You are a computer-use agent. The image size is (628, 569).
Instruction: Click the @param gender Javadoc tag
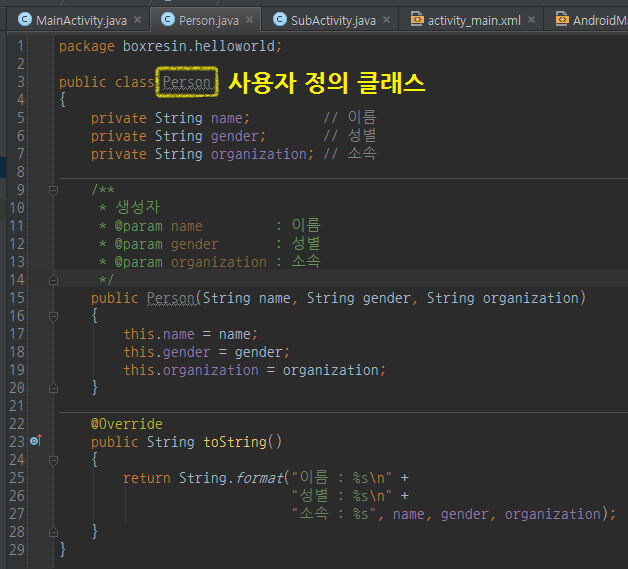point(167,244)
